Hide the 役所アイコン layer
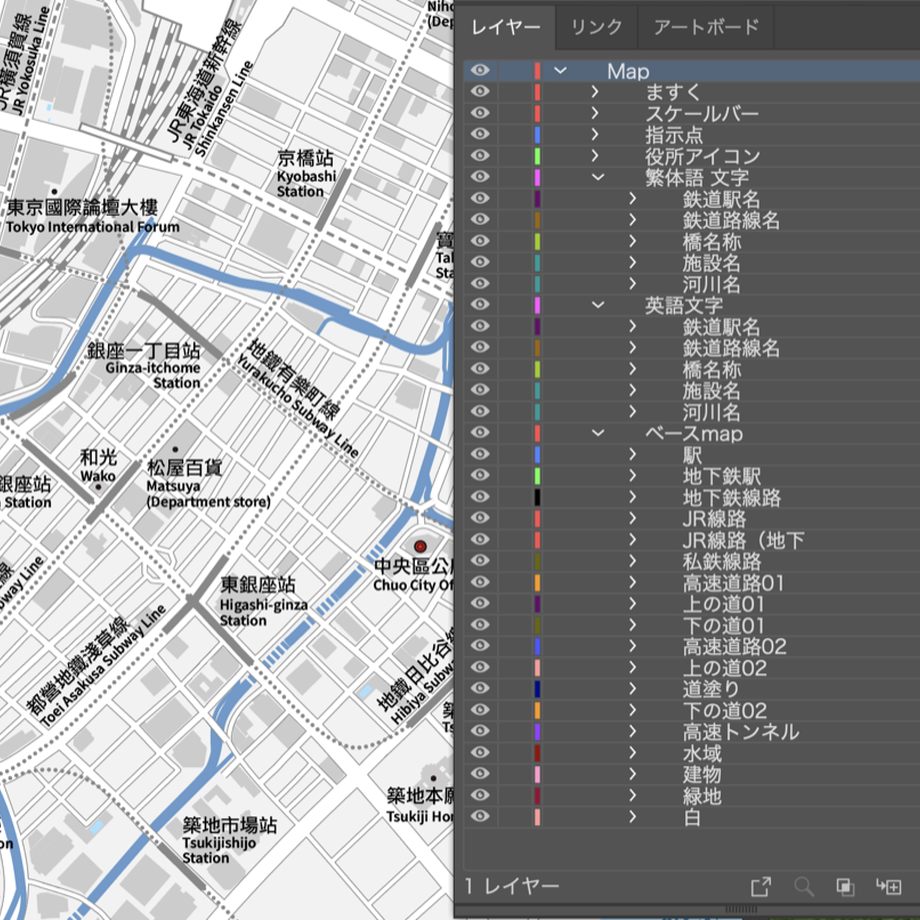920x920 pixels. click(480, 155)
